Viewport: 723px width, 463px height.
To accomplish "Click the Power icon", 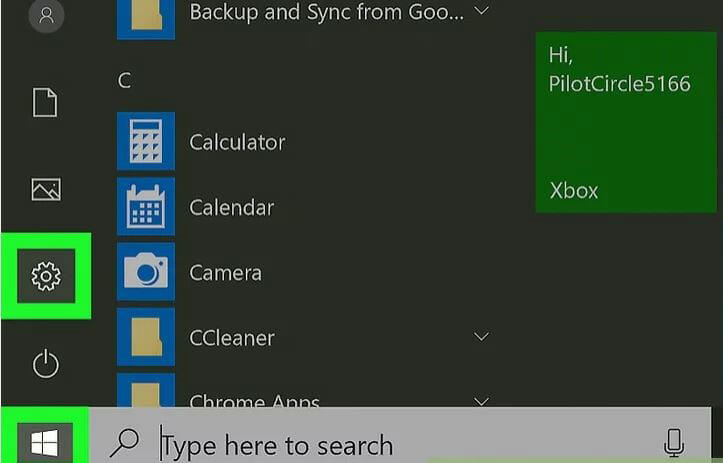I will [x=46, y=364].
